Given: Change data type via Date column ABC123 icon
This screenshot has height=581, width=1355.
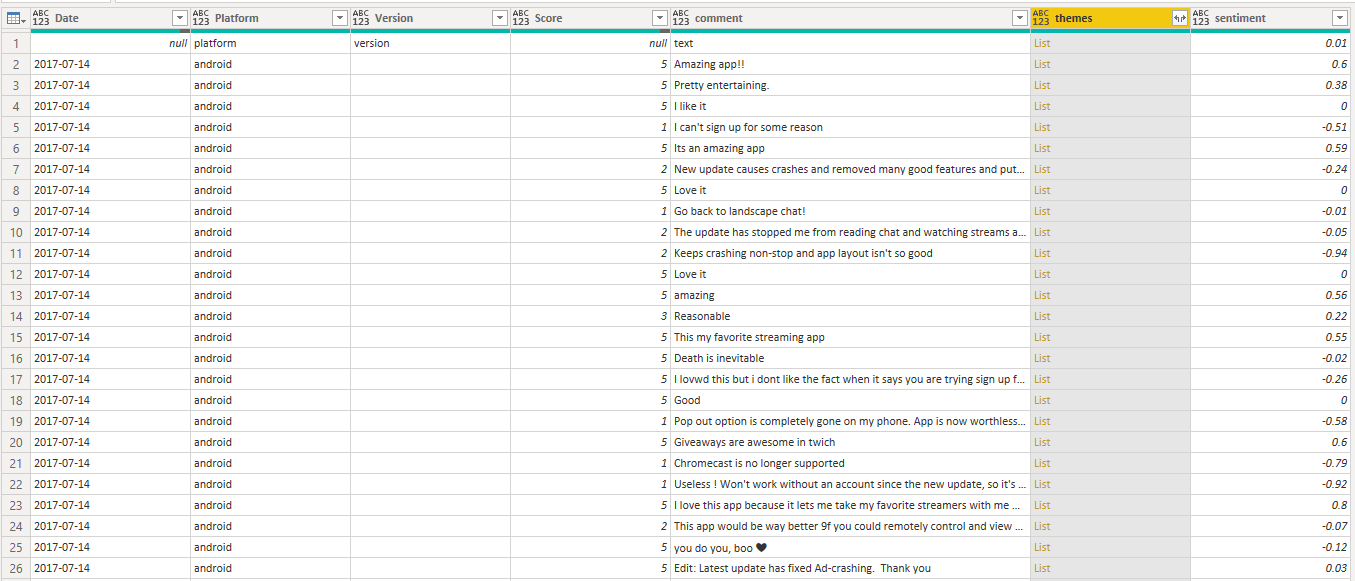Looking at the screenshot, I should (42, 18).
